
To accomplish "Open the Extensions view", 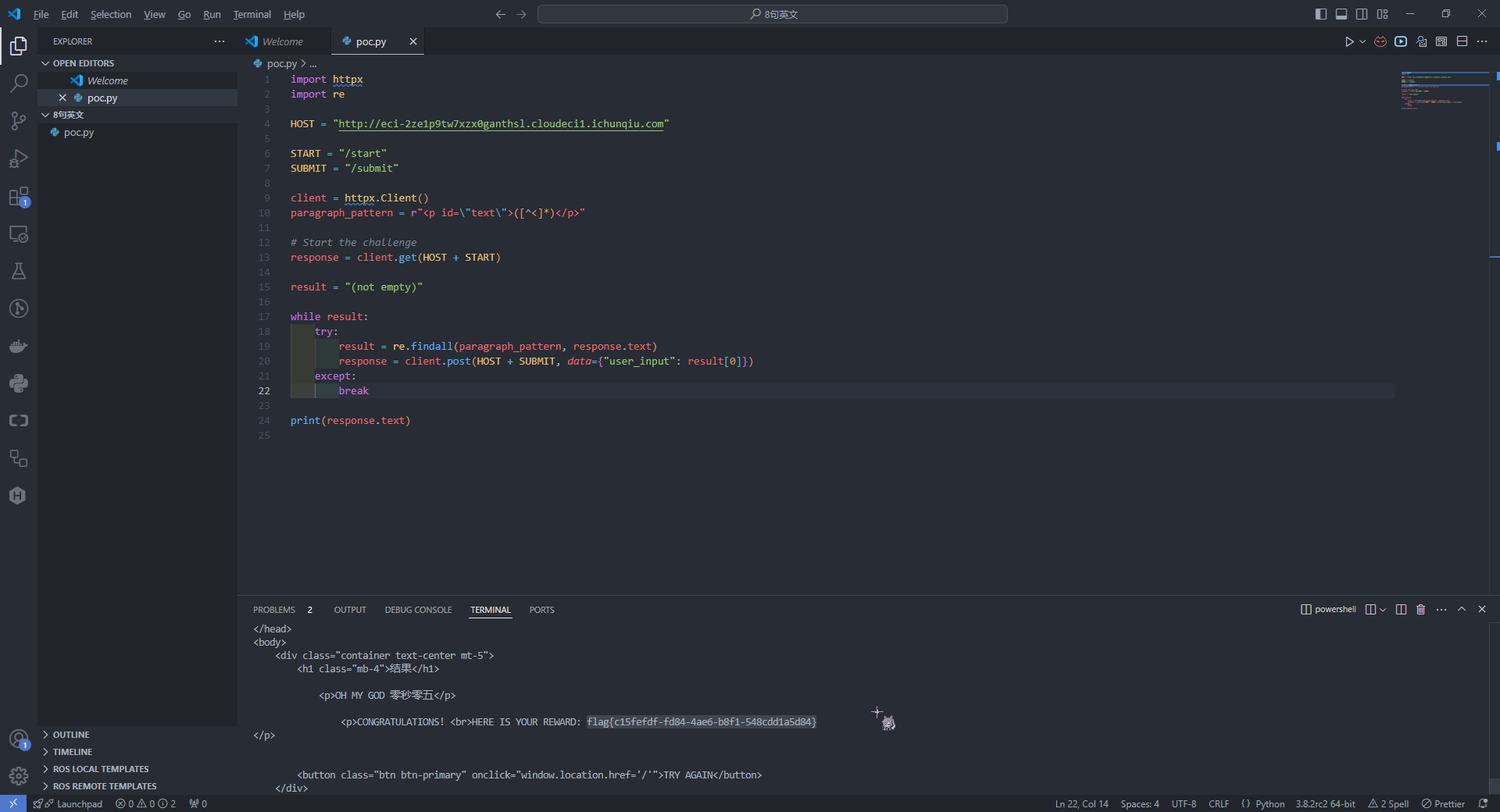I will 19,197.
